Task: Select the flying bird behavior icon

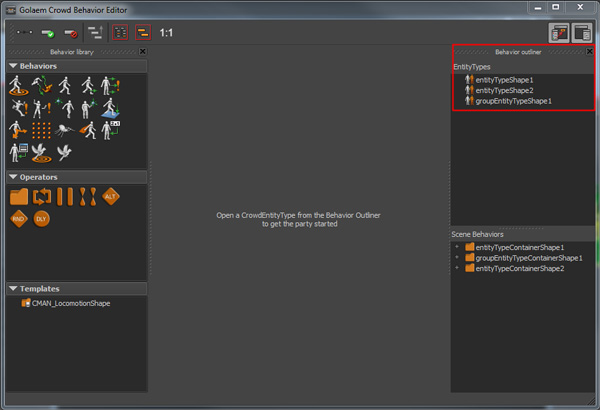Action: (64, 152)
